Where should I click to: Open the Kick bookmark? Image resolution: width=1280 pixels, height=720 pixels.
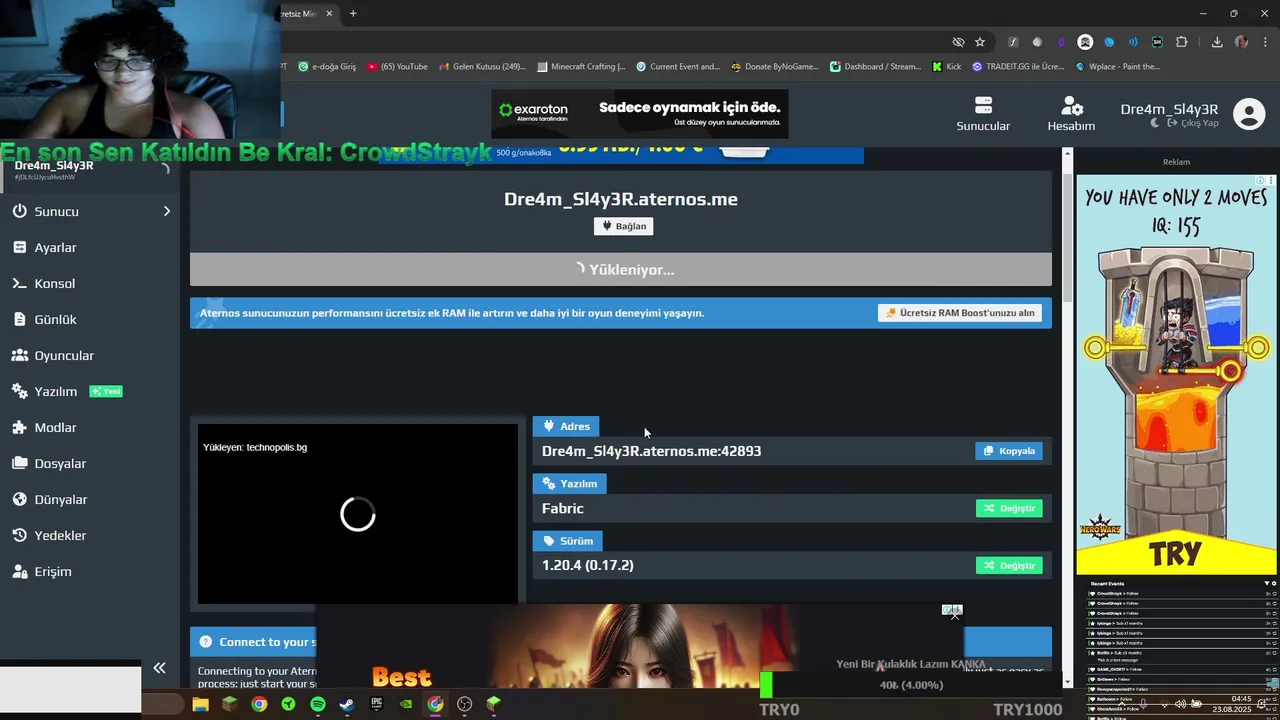coord(947,67)
